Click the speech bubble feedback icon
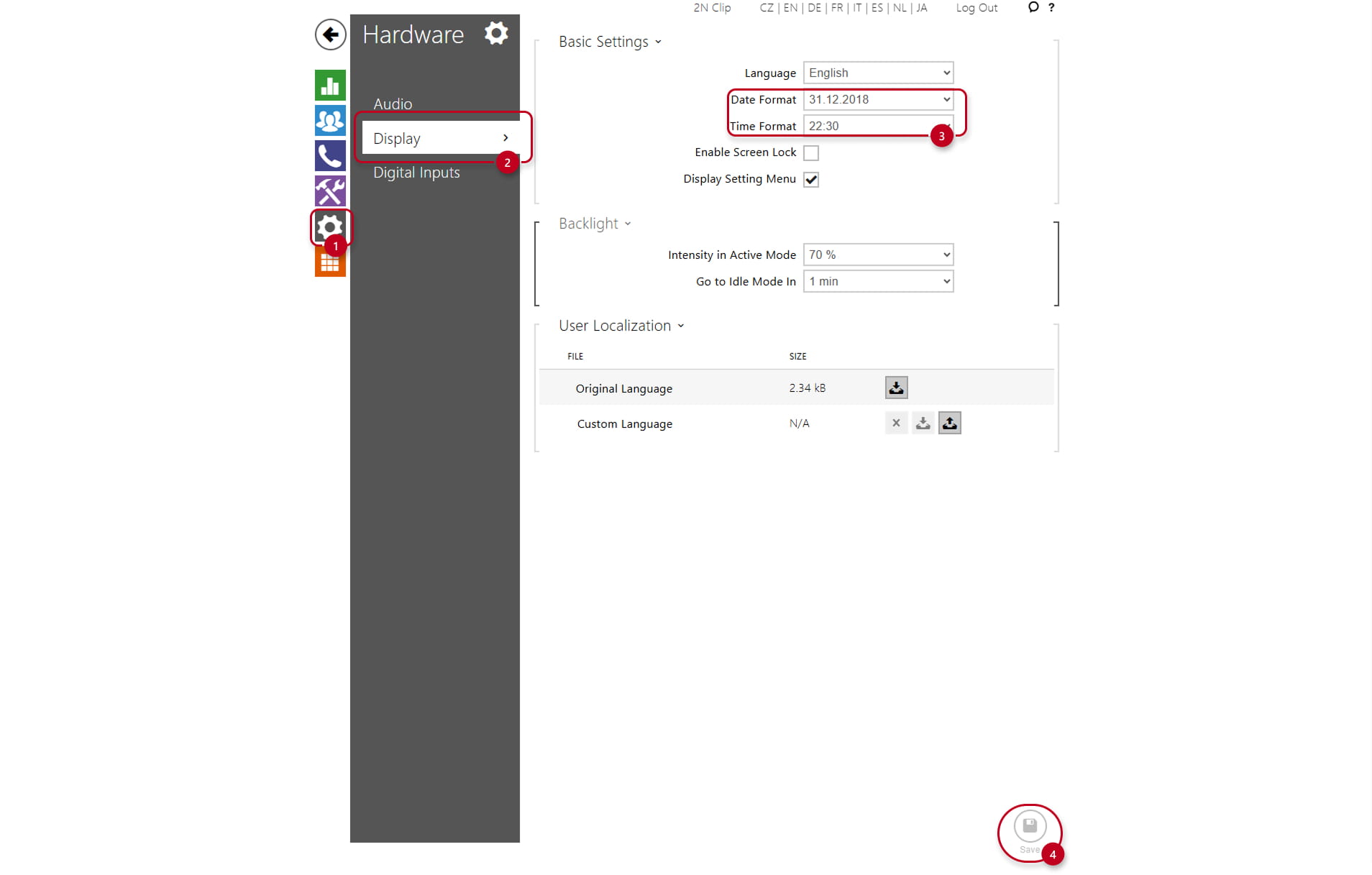 1033,7
